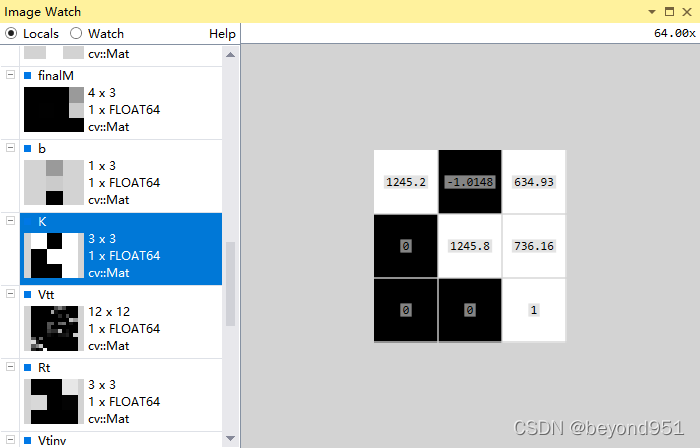Click the blue square icon beside Vtt

click(28, 295)
